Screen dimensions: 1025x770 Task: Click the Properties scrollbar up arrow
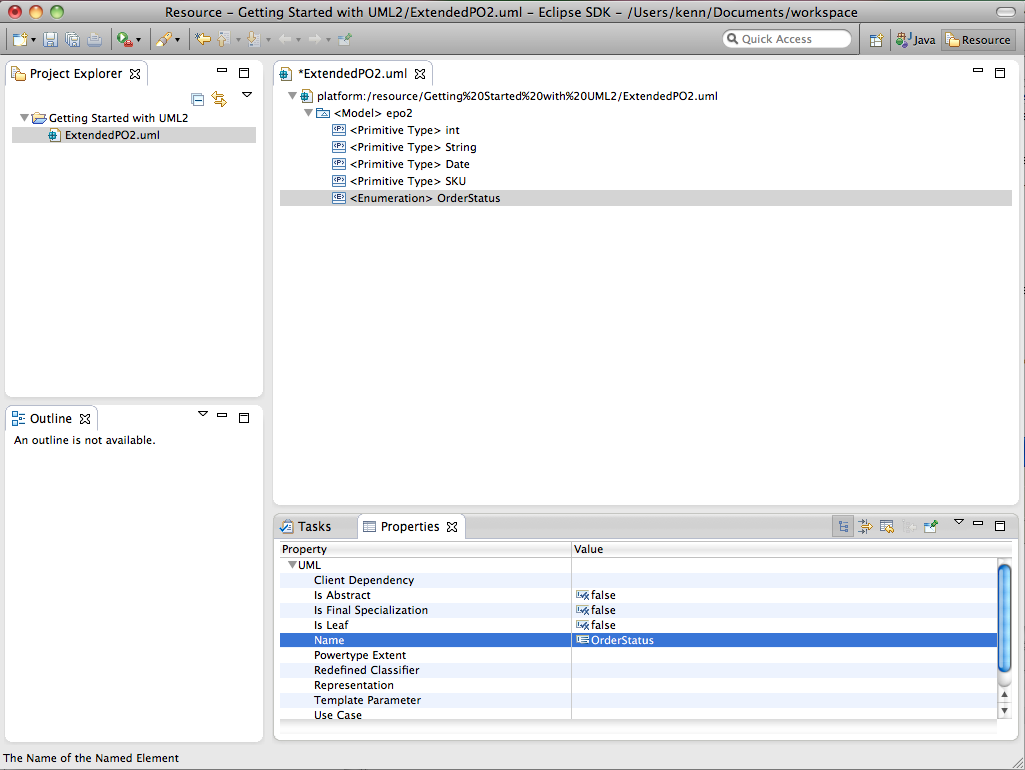tap(1005, 694)
